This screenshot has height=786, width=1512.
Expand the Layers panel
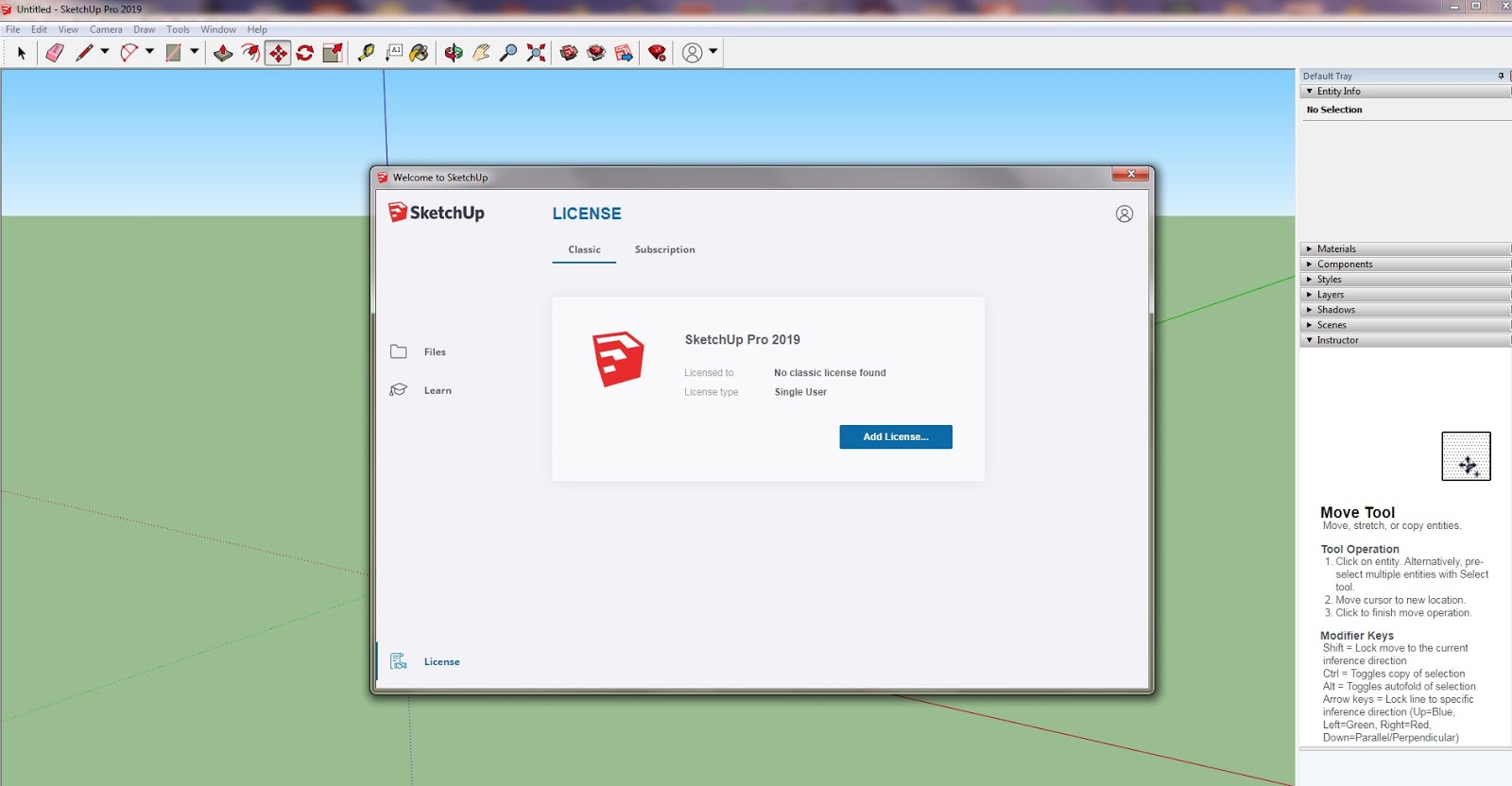pos(1405,295)
